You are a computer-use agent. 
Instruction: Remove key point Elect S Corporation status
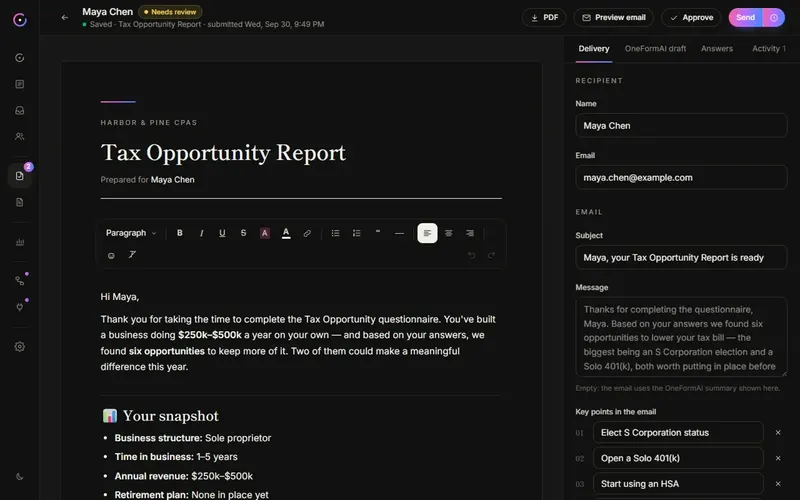coord(778,433)
